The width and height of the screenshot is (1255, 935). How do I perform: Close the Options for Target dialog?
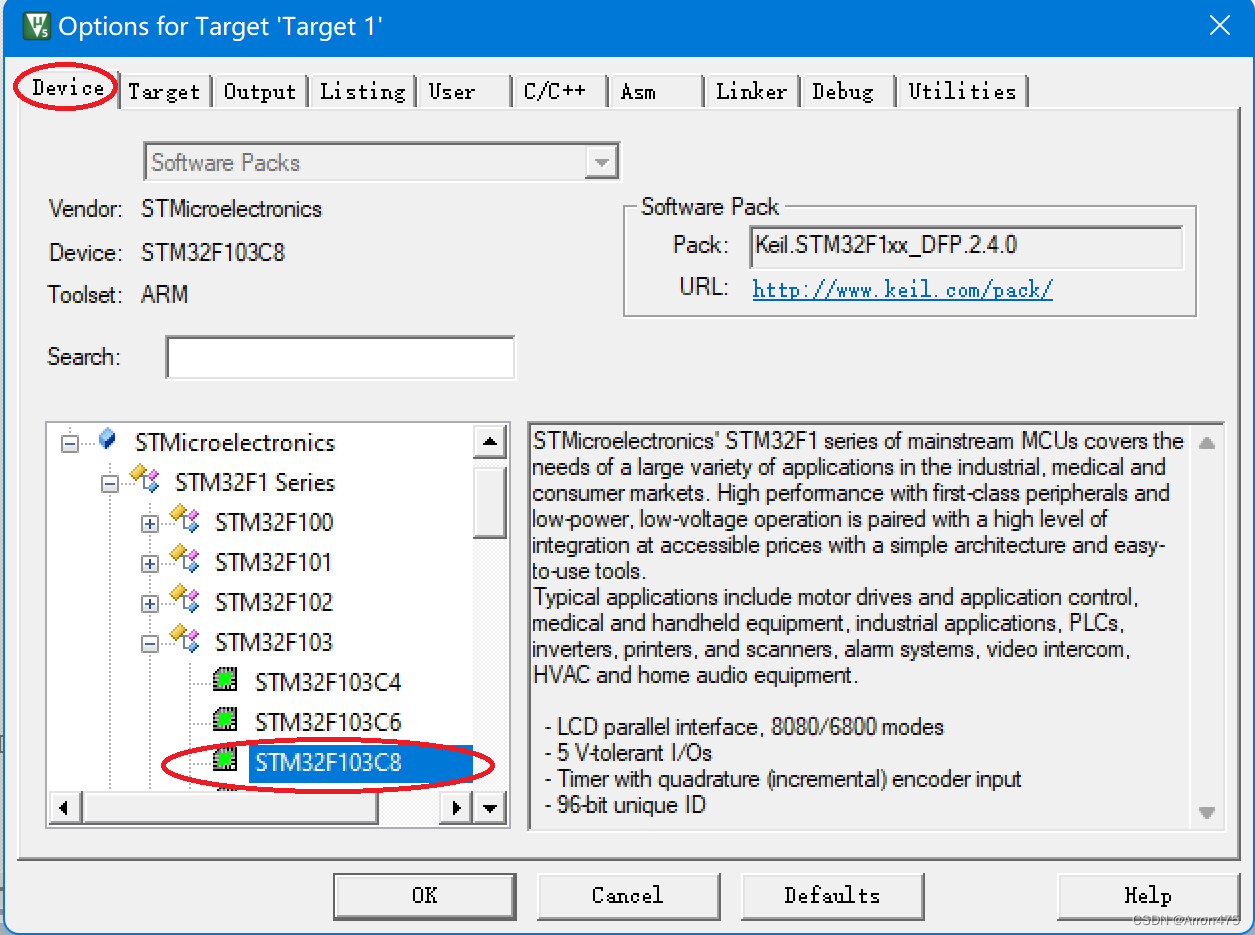coord(1219,25)
